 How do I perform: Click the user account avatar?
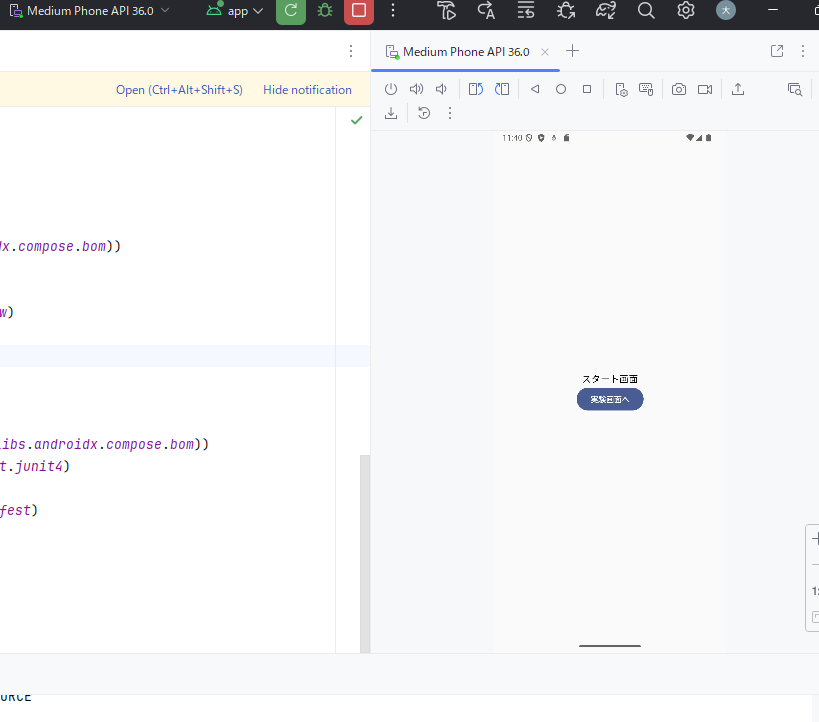[726, 10]
